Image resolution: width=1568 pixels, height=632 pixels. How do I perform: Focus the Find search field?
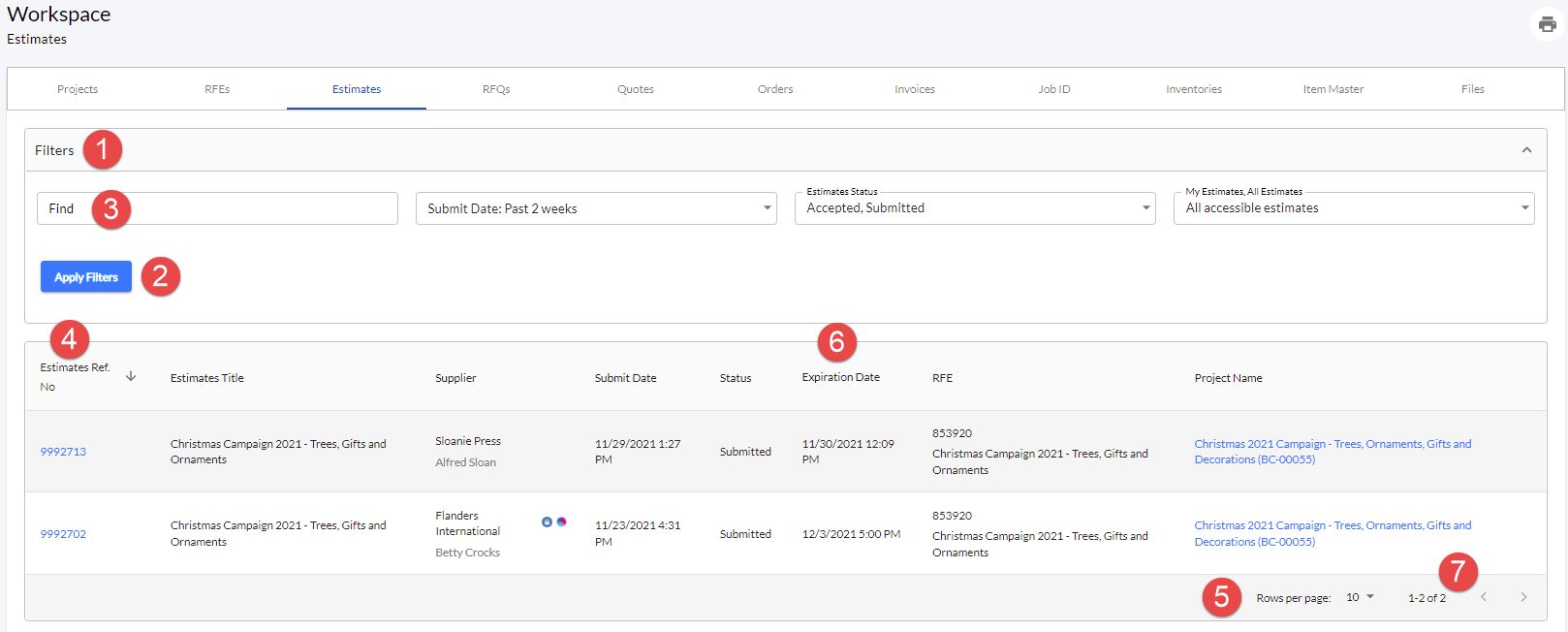click(217, 208)
